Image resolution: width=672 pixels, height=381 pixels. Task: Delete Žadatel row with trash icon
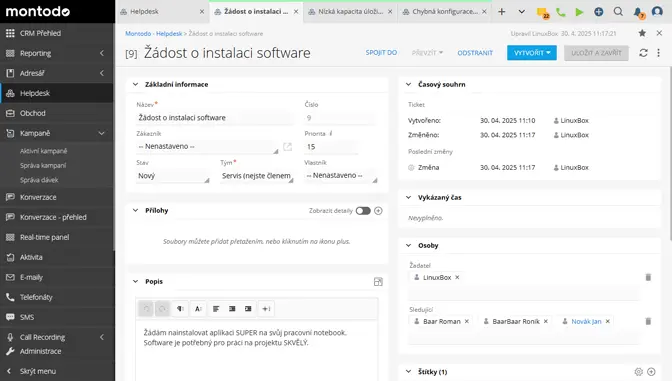[x=648, y=277]
